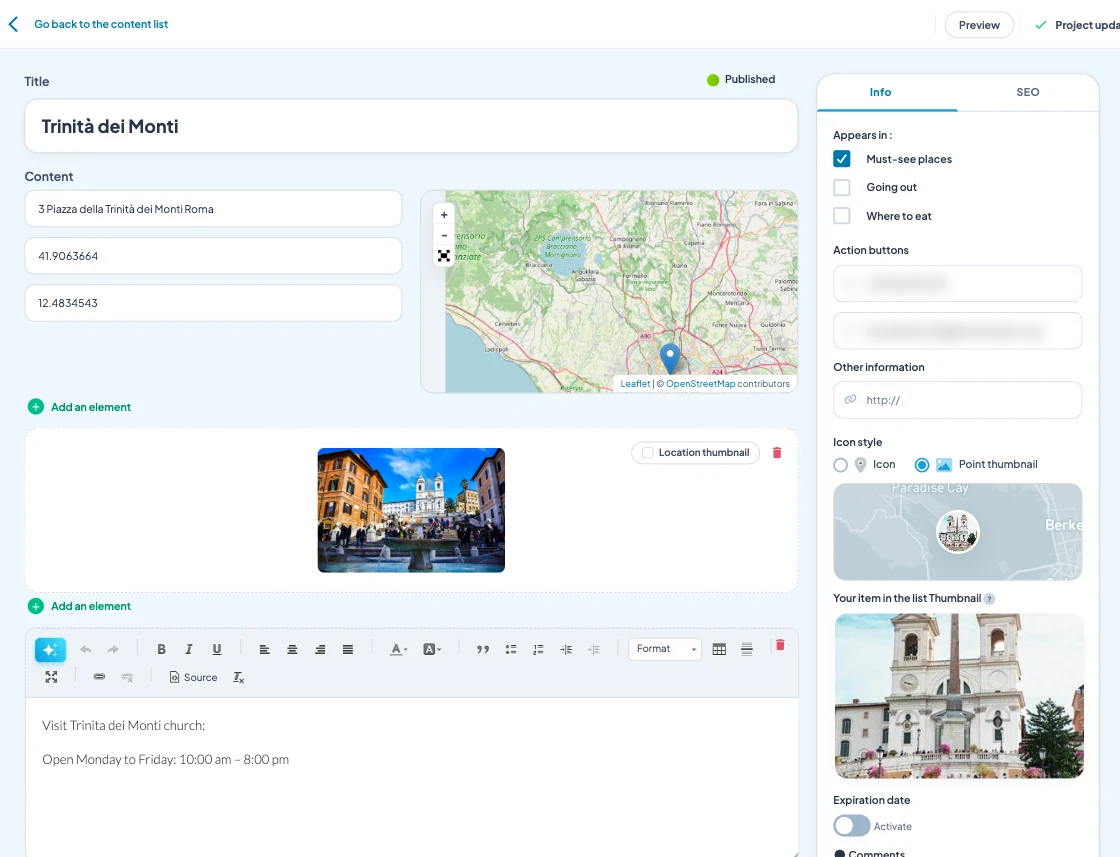This screenshot has width=1120, height=857.
Task: Click the thumbnail help question icon
Action: point(989,599)
